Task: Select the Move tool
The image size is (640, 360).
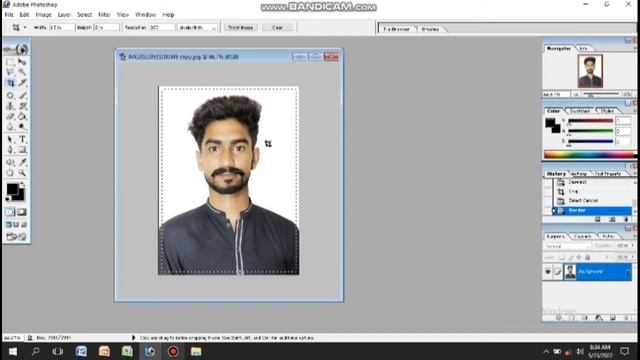Action: click(x=22, y=62)
